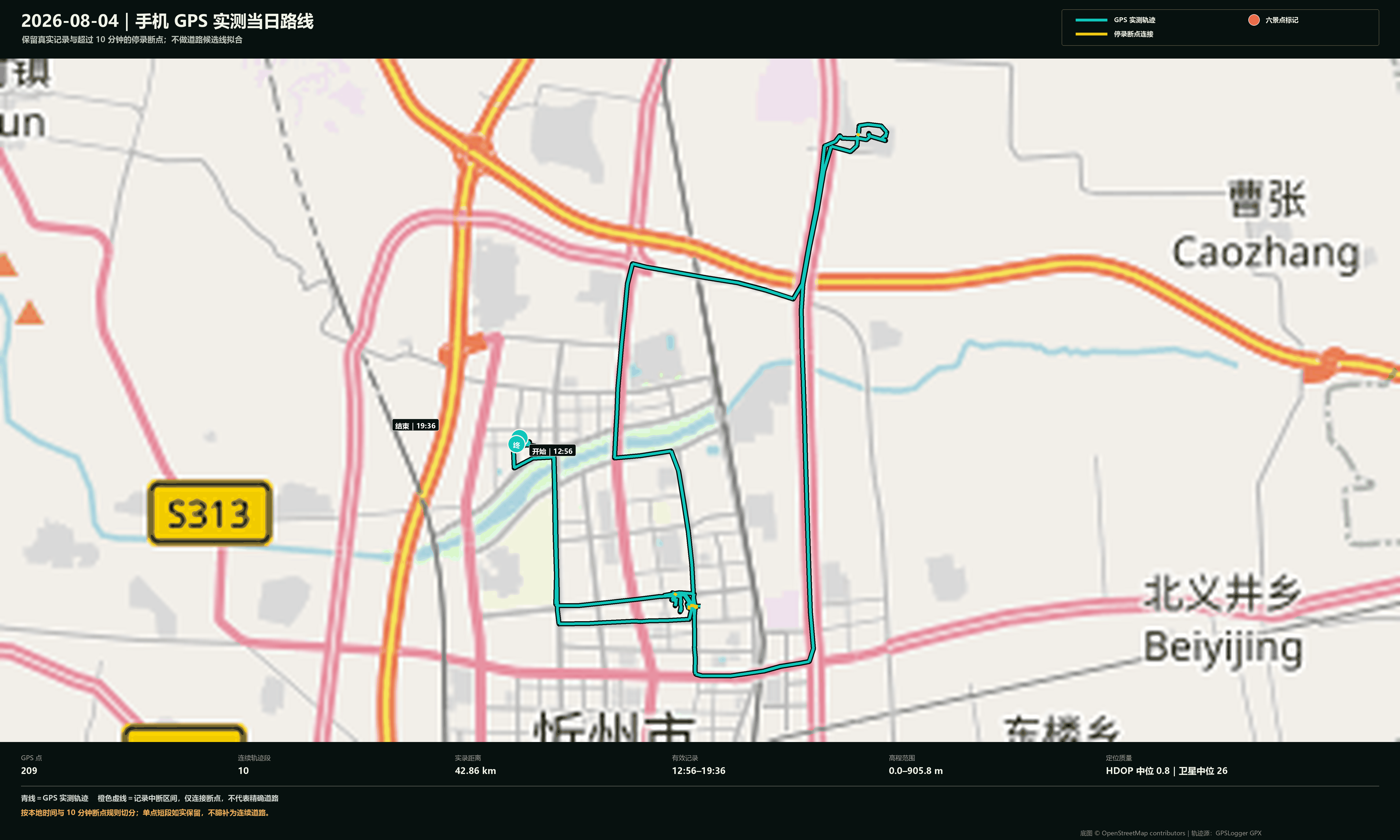The width and height of the screenshot is (1400, 840).
Task: Click the 六景点标记 legend text
Action: click(x=1282, y=20)
